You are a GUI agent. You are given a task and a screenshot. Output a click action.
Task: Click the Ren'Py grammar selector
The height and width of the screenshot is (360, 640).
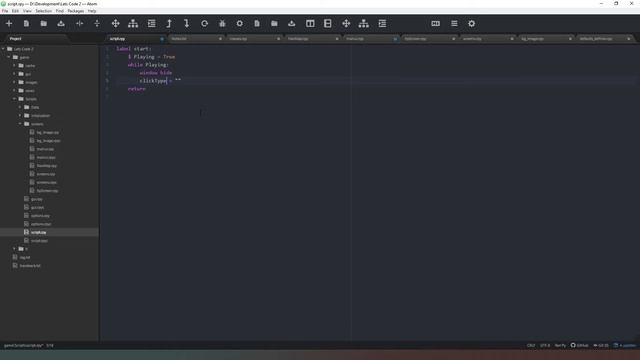coord(560,345)
